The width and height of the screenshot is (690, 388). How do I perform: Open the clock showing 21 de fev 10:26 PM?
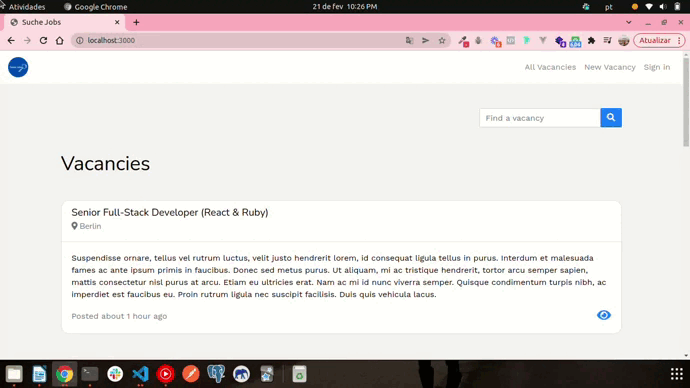[345, 7]
